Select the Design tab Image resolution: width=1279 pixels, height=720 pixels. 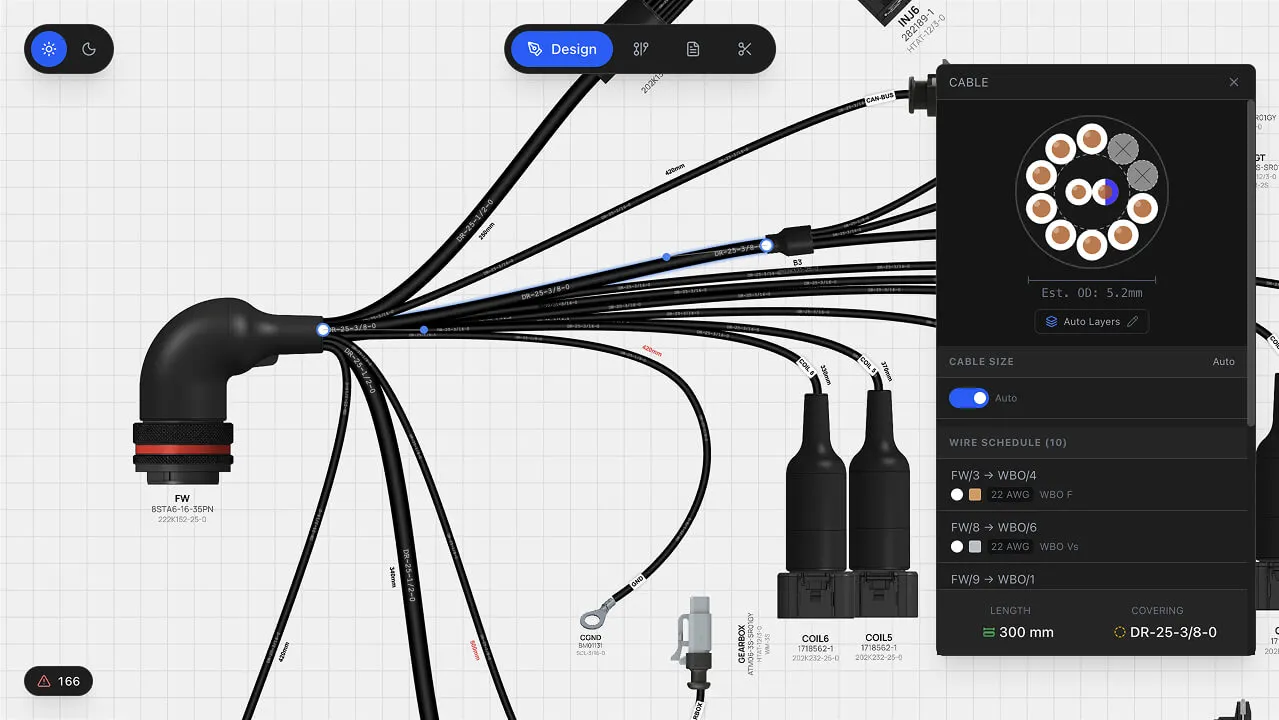coord(562,49)
